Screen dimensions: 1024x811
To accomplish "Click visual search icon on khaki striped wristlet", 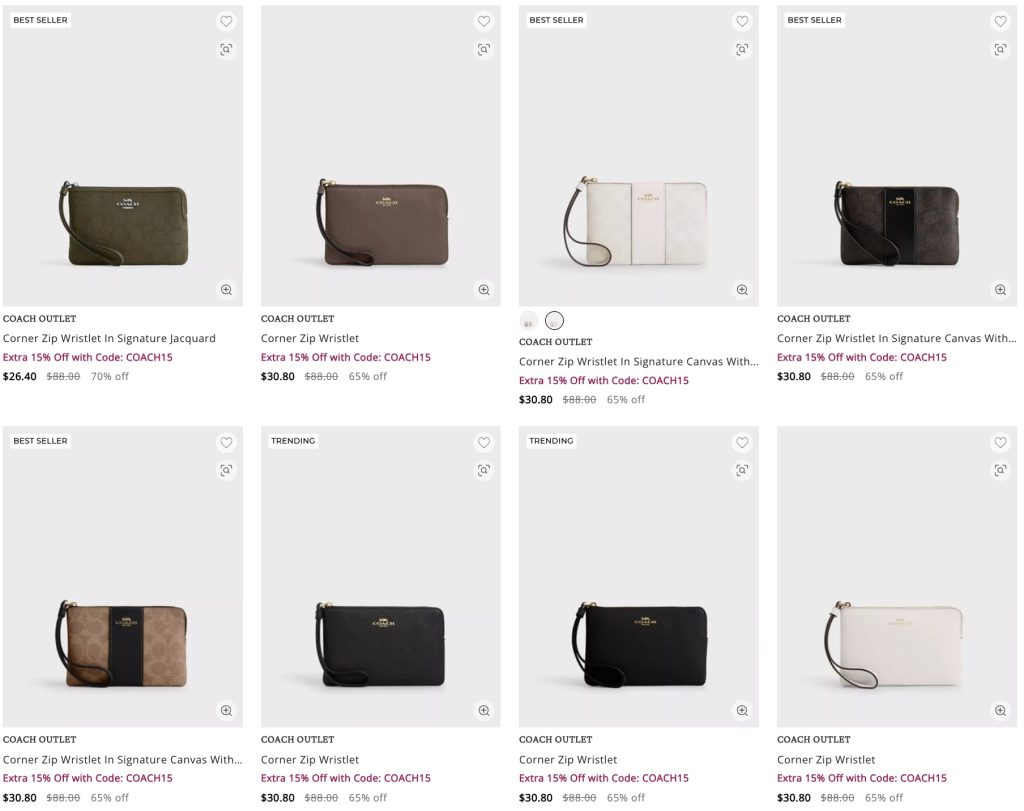I will (226, 470).
